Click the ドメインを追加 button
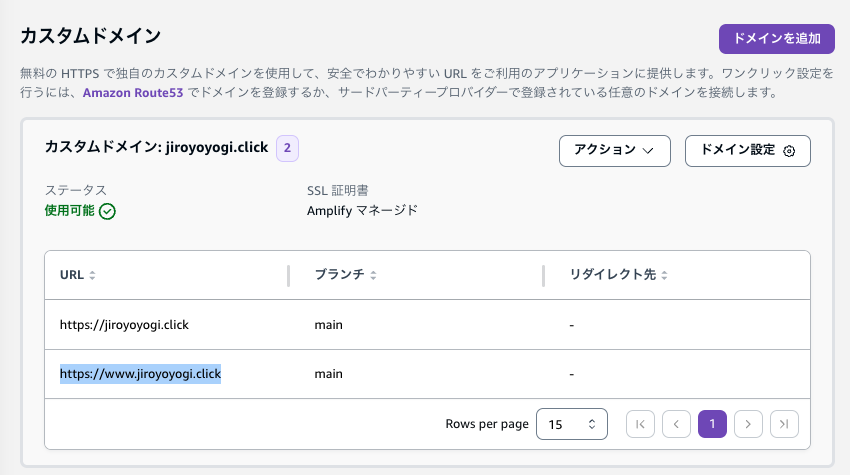The image size is (850, 475). [x=776, y=39]
